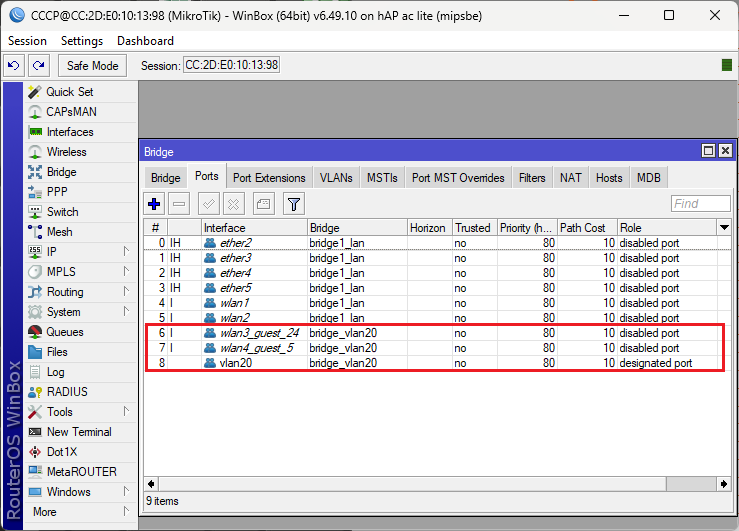Click the Redo arrow icon

[x=39, y=65]
